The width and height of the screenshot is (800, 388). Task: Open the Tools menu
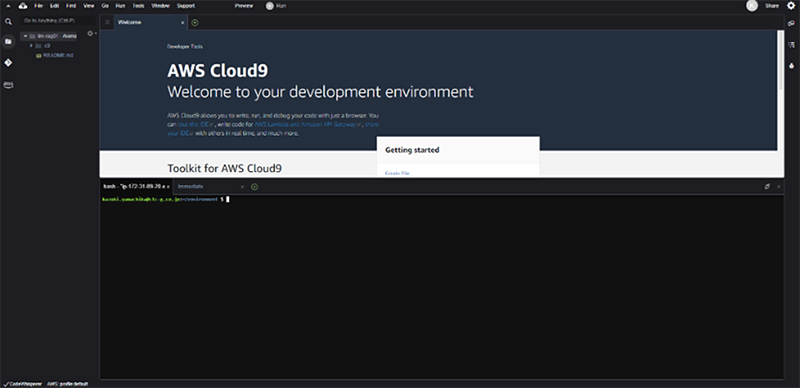138,6
